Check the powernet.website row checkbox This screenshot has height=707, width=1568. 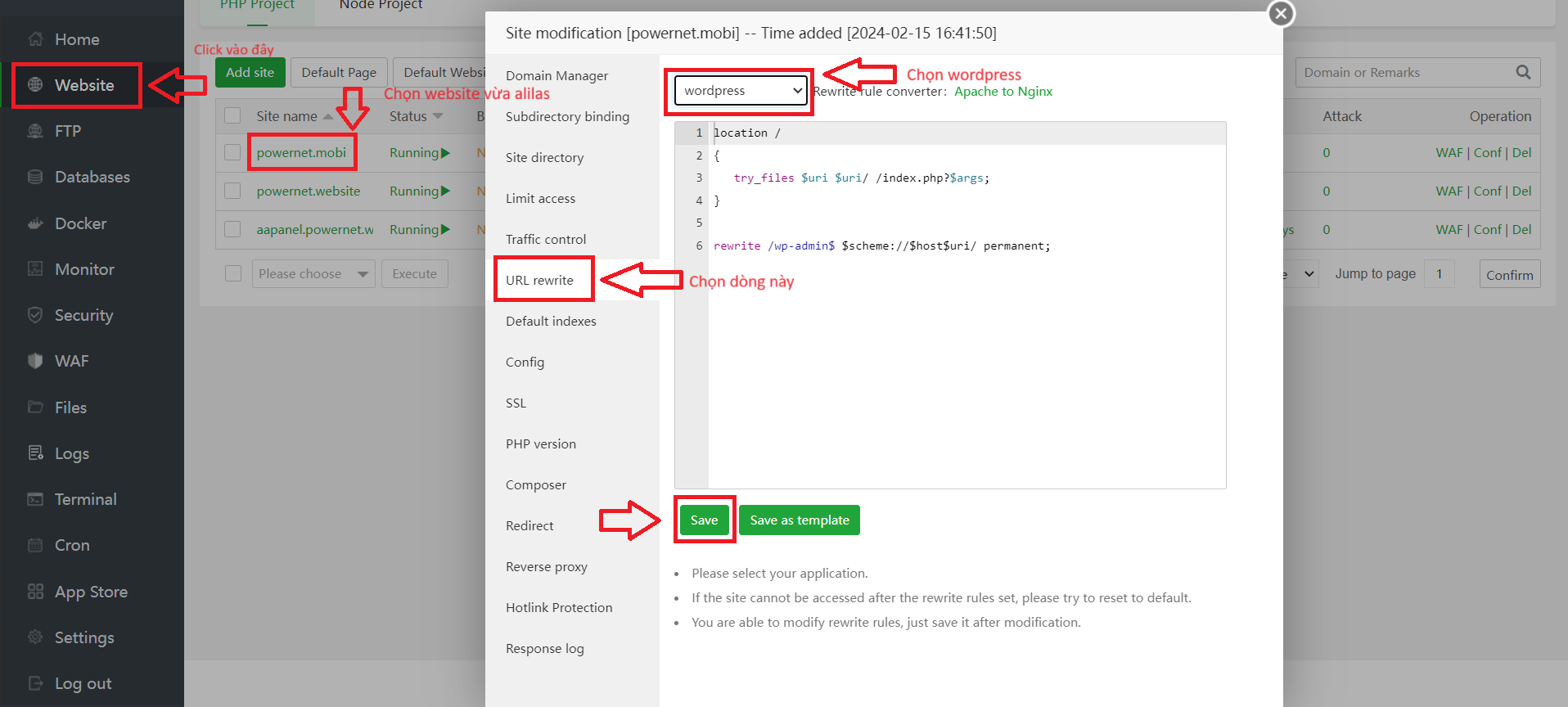tap(232, 191)
